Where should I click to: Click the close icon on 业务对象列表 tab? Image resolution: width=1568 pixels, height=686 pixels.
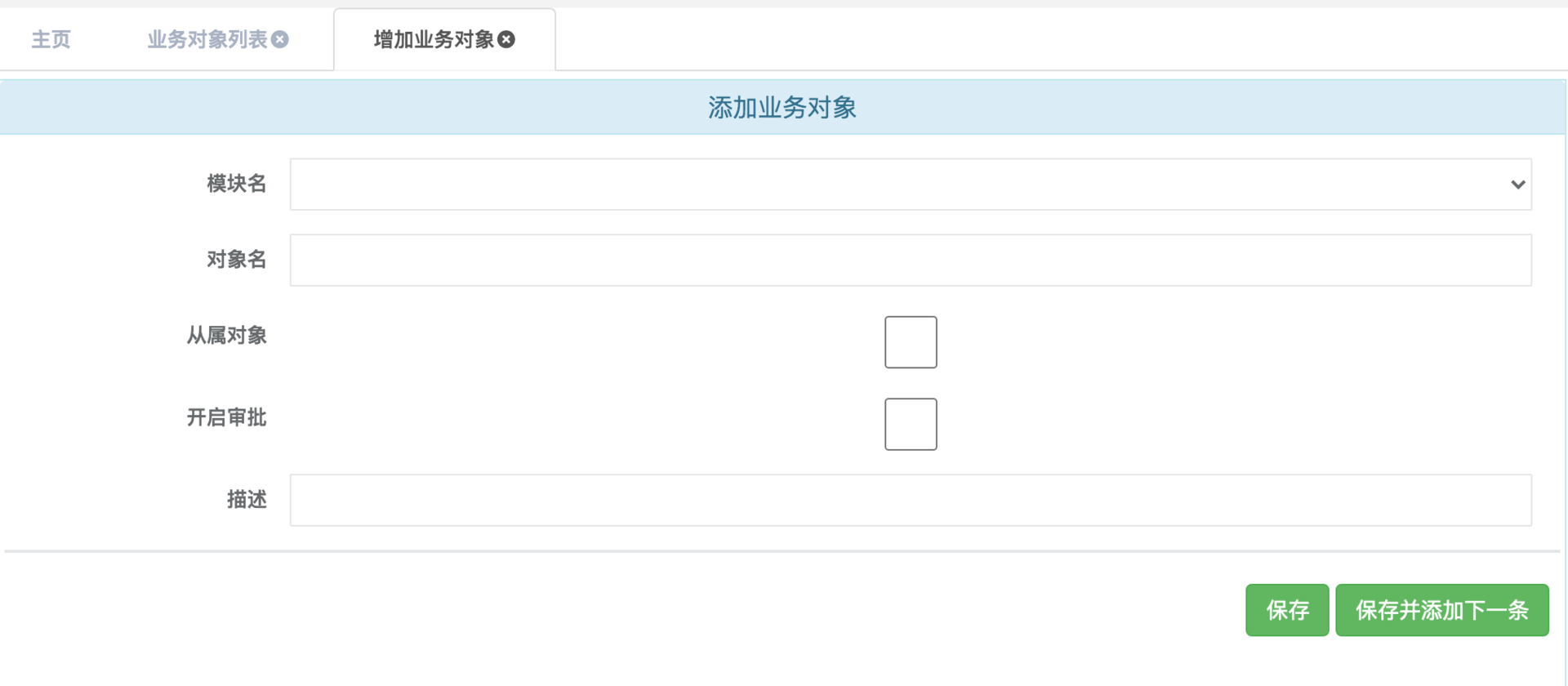281,39
